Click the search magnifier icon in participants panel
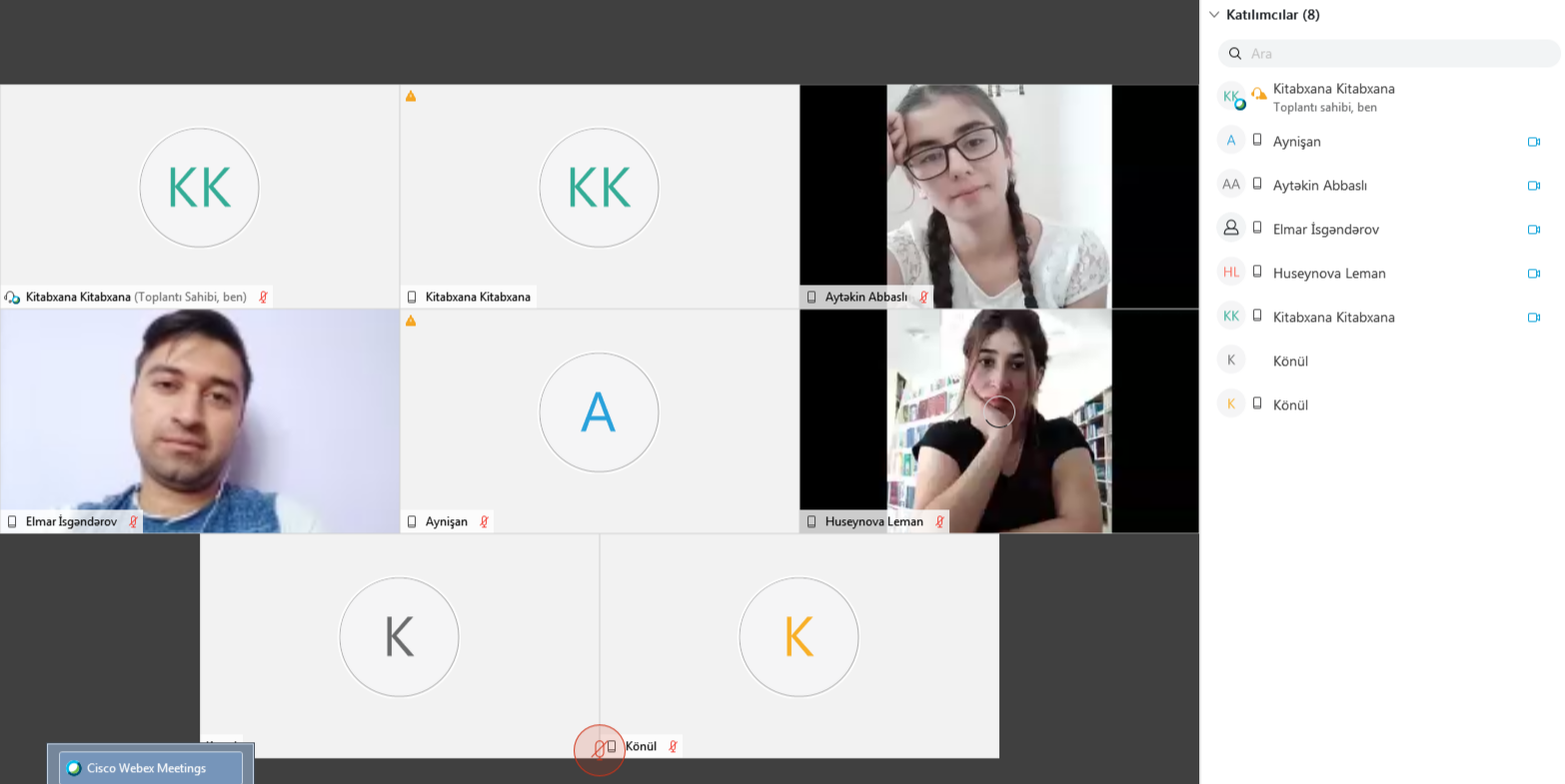Screen dimensions: 1565x784 [1235, 54]
